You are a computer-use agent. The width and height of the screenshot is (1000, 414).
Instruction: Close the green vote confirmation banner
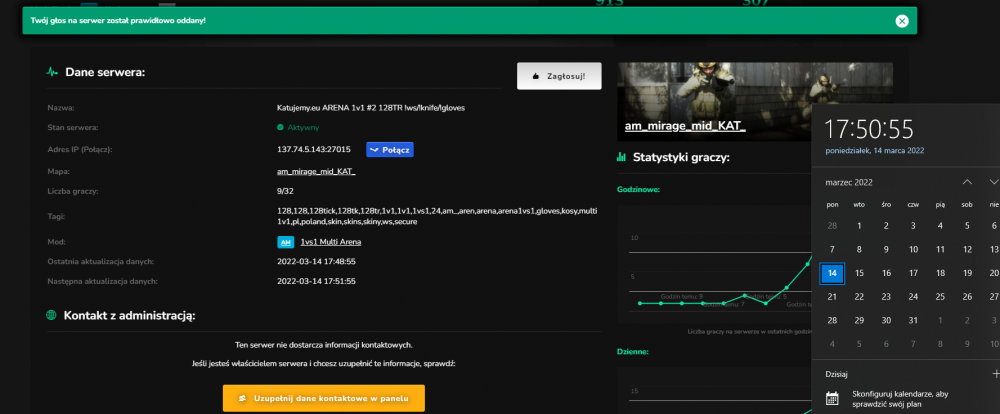coord(901,21)
